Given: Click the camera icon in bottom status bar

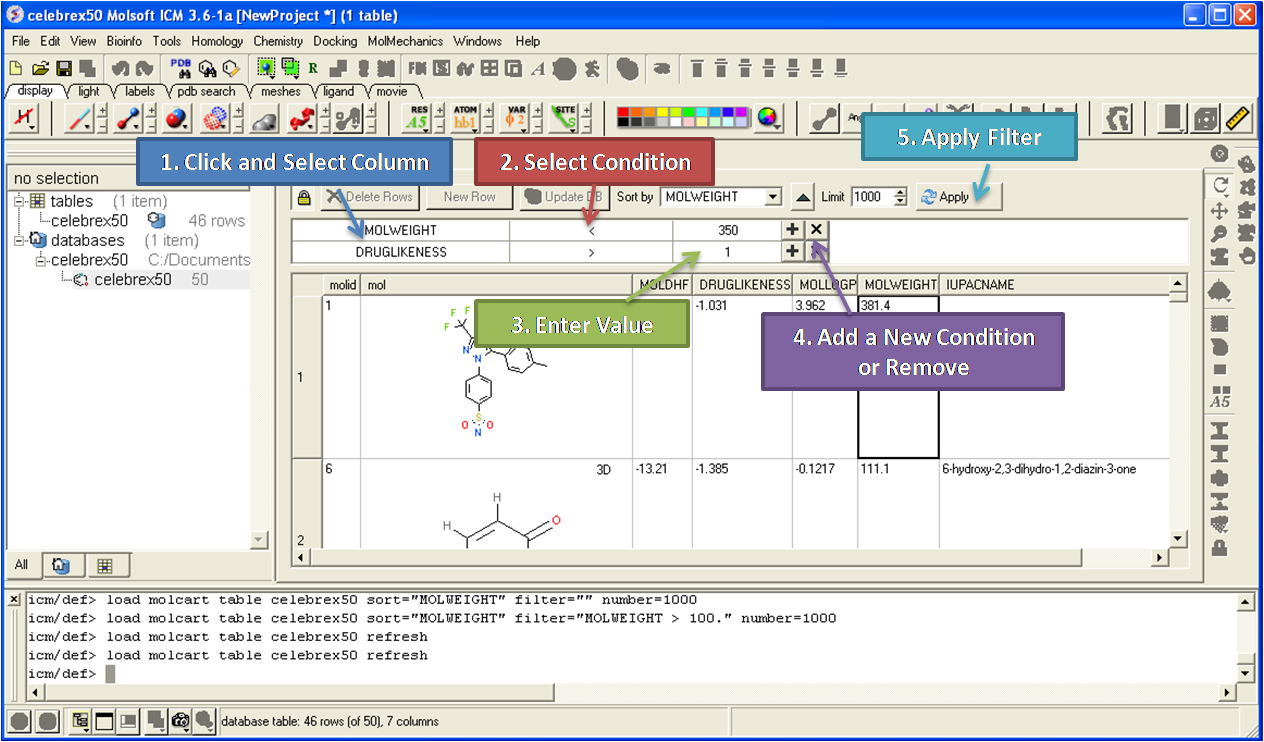Looking at the screenshot, I should [180, 720].
